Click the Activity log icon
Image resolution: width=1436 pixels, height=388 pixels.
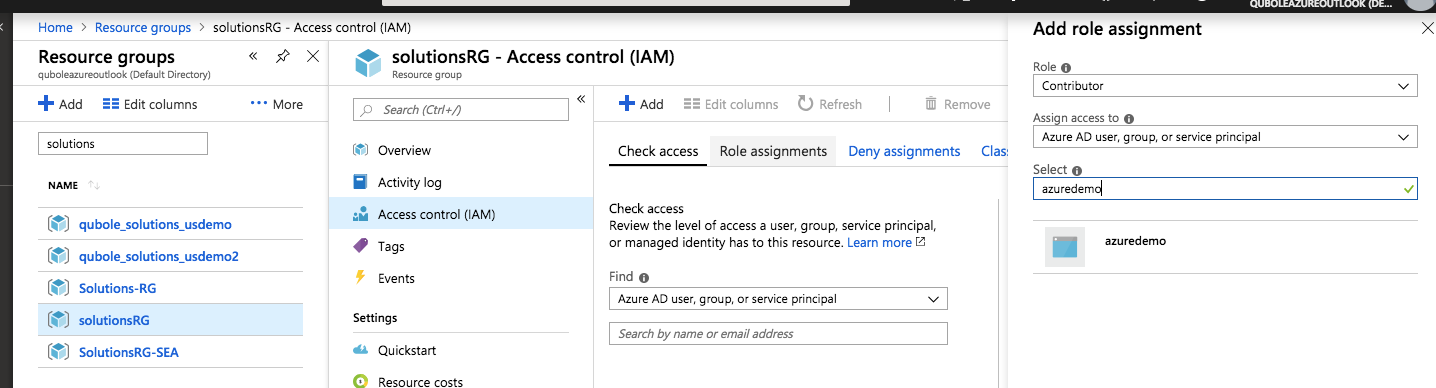coord(360,182)
